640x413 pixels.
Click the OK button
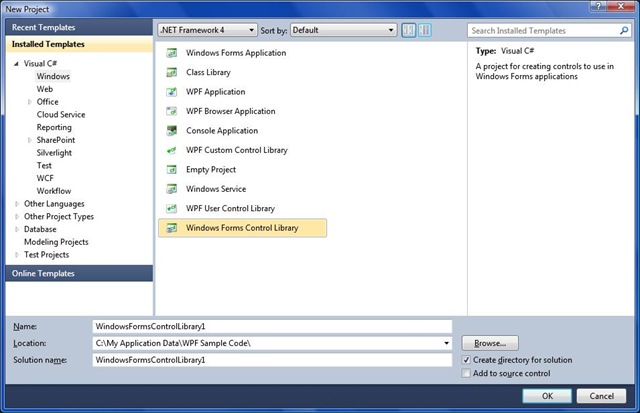[x=547, y=396]
